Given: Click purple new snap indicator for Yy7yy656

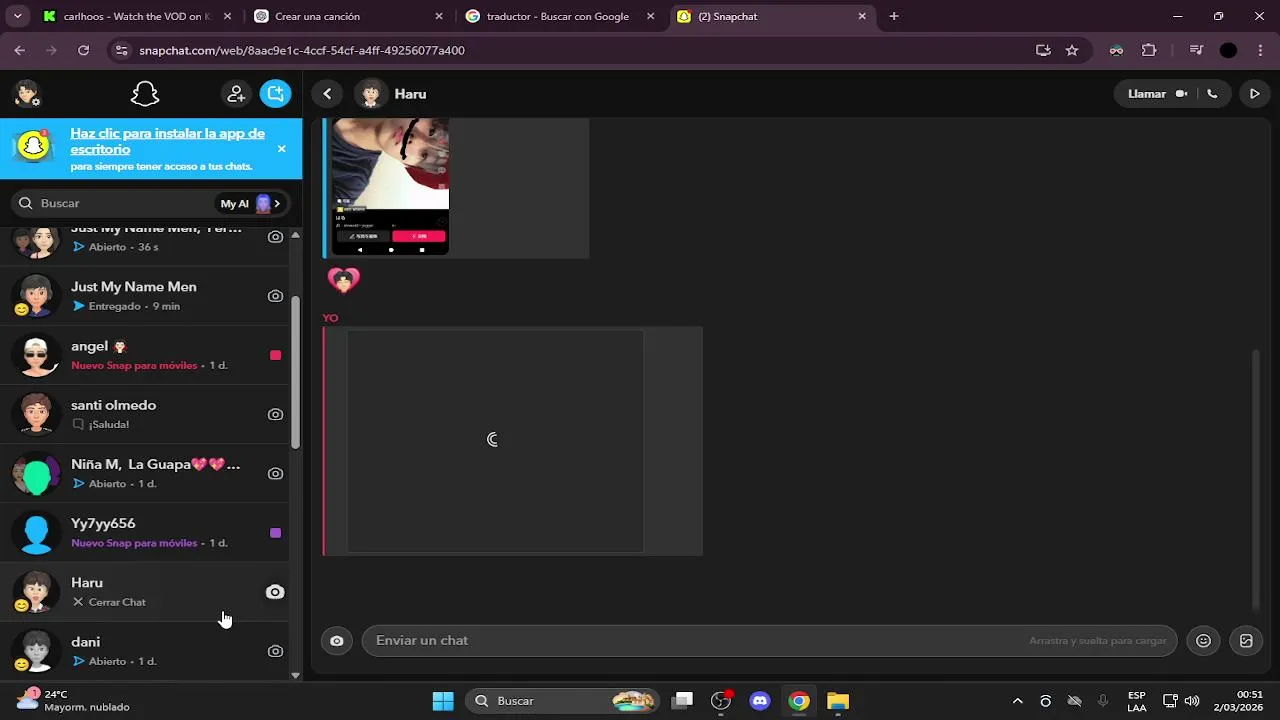Looking at the screenshot, I should [x=275, y=533].
